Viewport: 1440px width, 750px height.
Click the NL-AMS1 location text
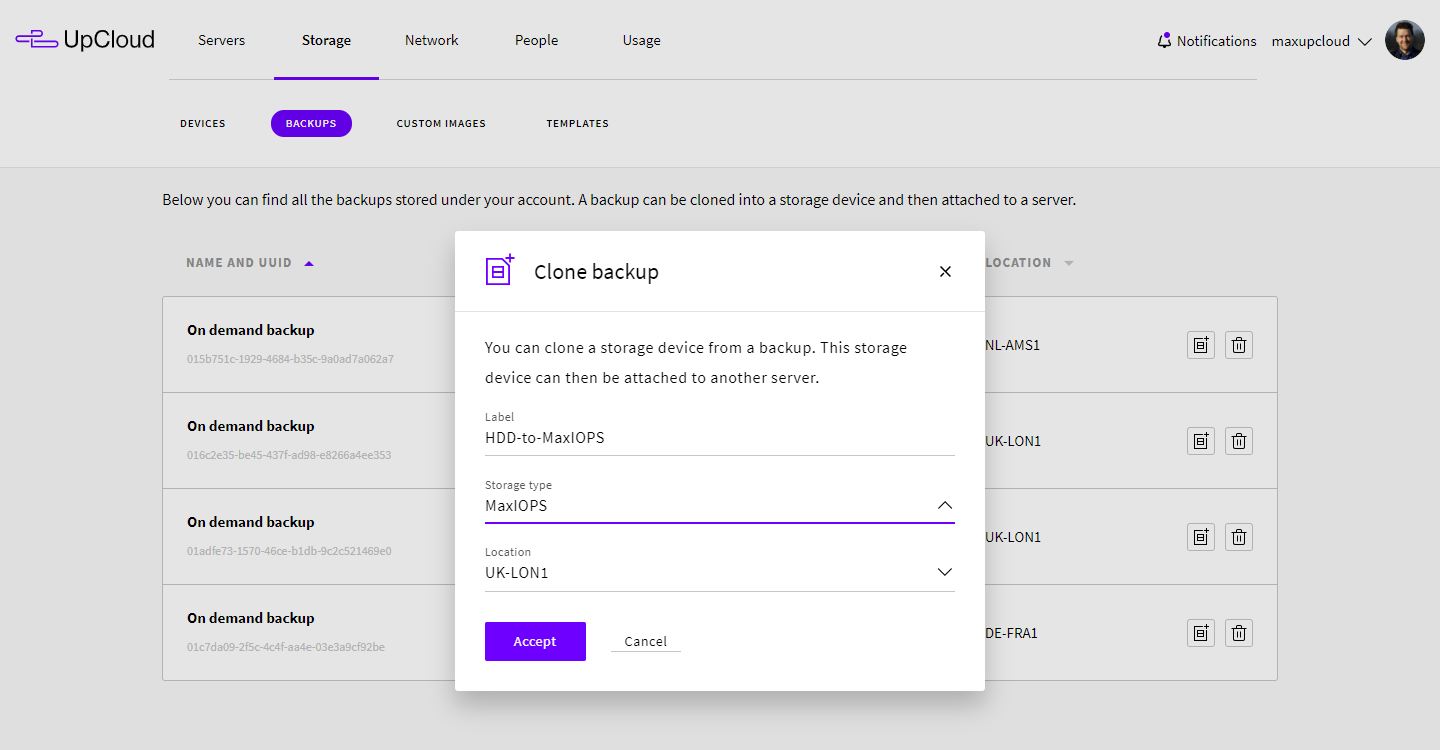tap(1013, 345)
